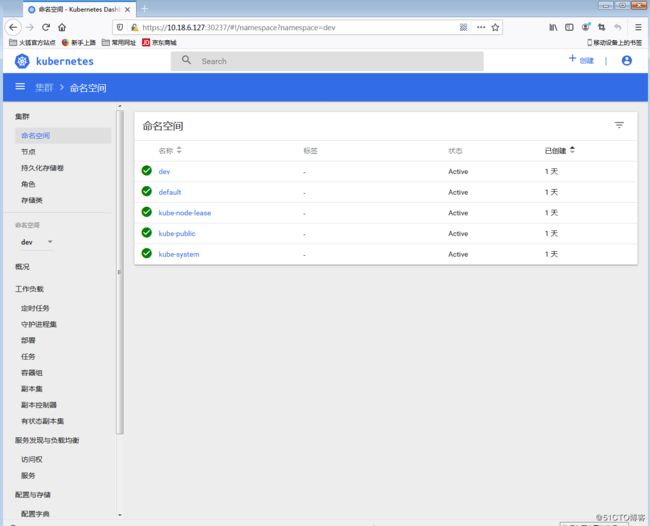
Task: Click the undo arrow toolbar icon
Action: (618, 27)
